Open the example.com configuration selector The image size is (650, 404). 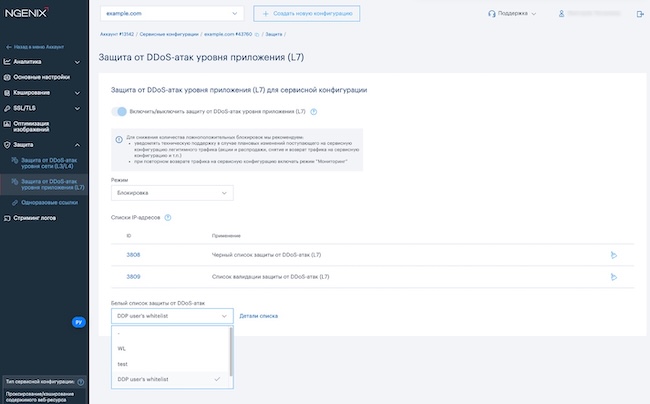pyautogui.click(x=171, y=14)
